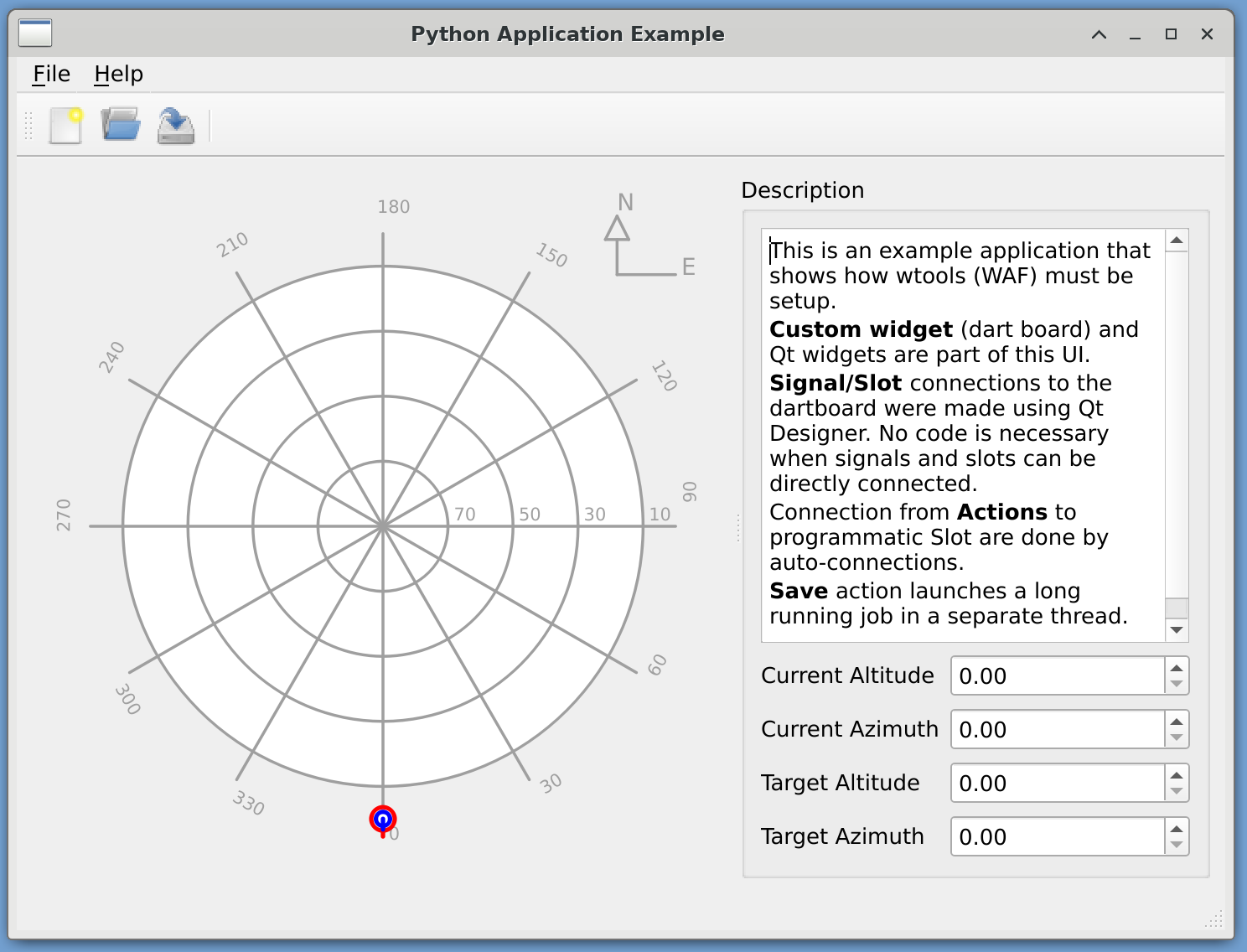
Task: Click the shade window button in title bar
Action: click(1099, 34)
